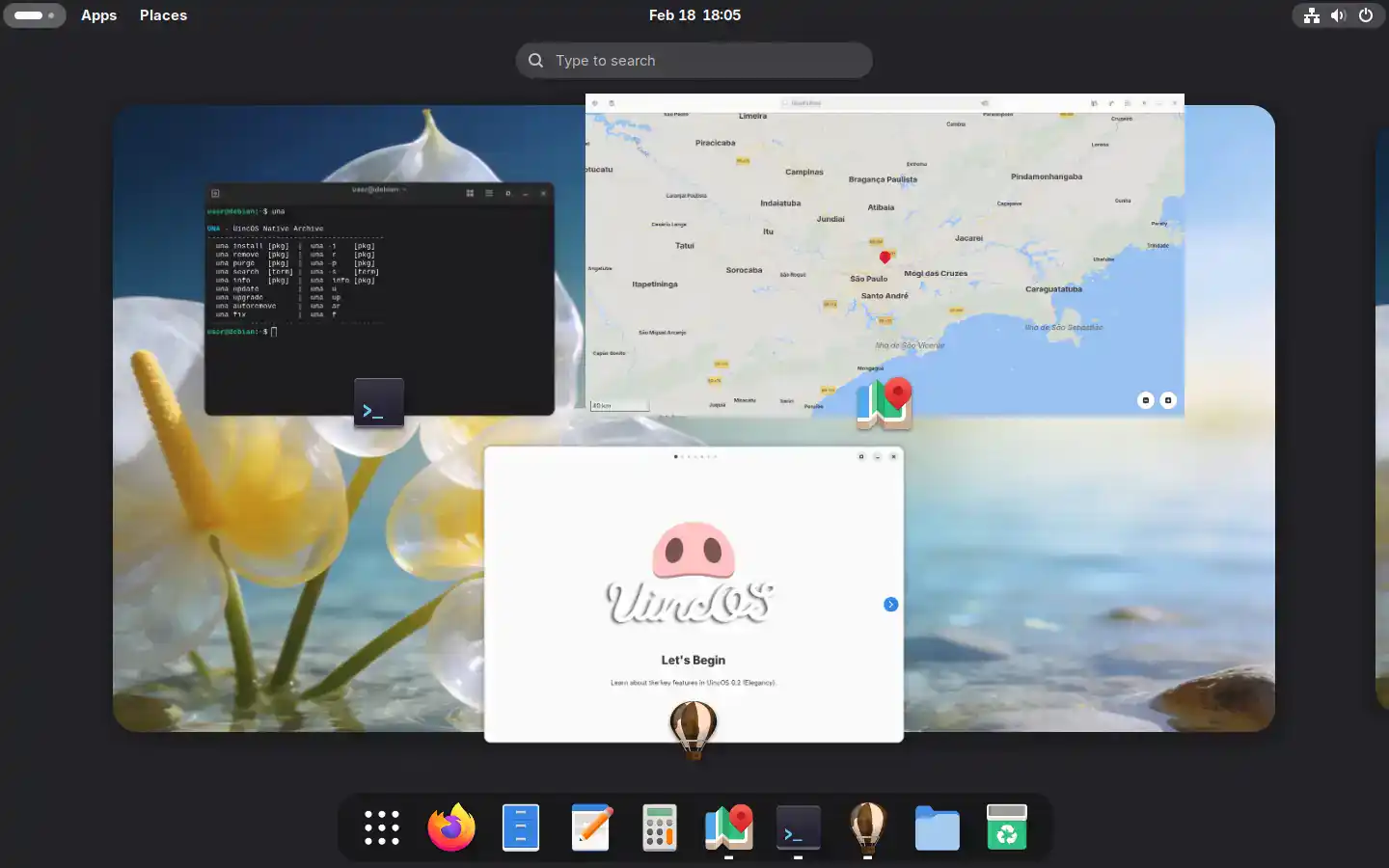Zoom out the map with minus button
1389x868 pixels.
pos(1146,400)
